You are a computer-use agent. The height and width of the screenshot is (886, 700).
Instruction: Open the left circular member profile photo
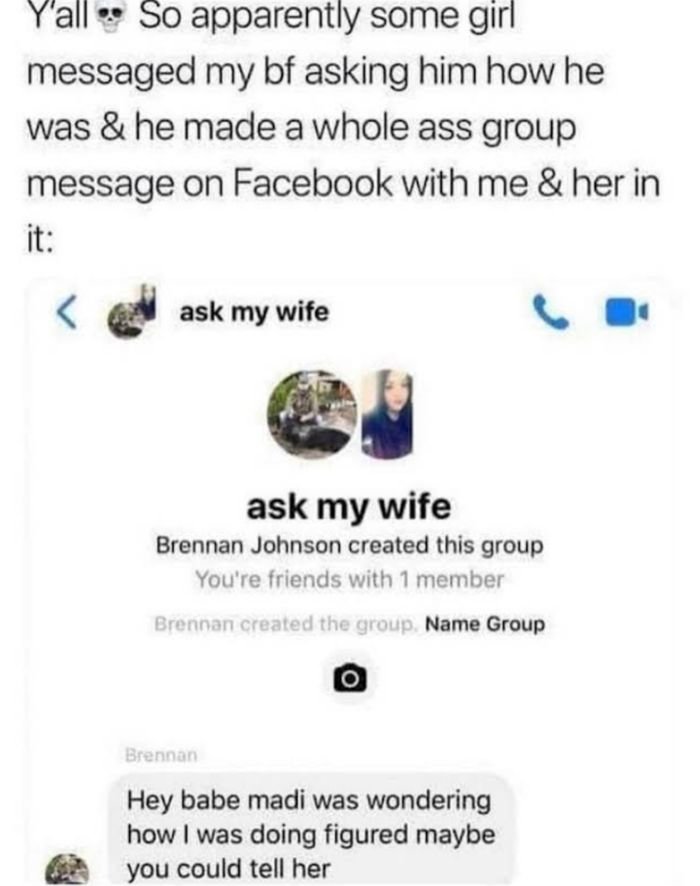pyautogui.click(x=312, y=414)
